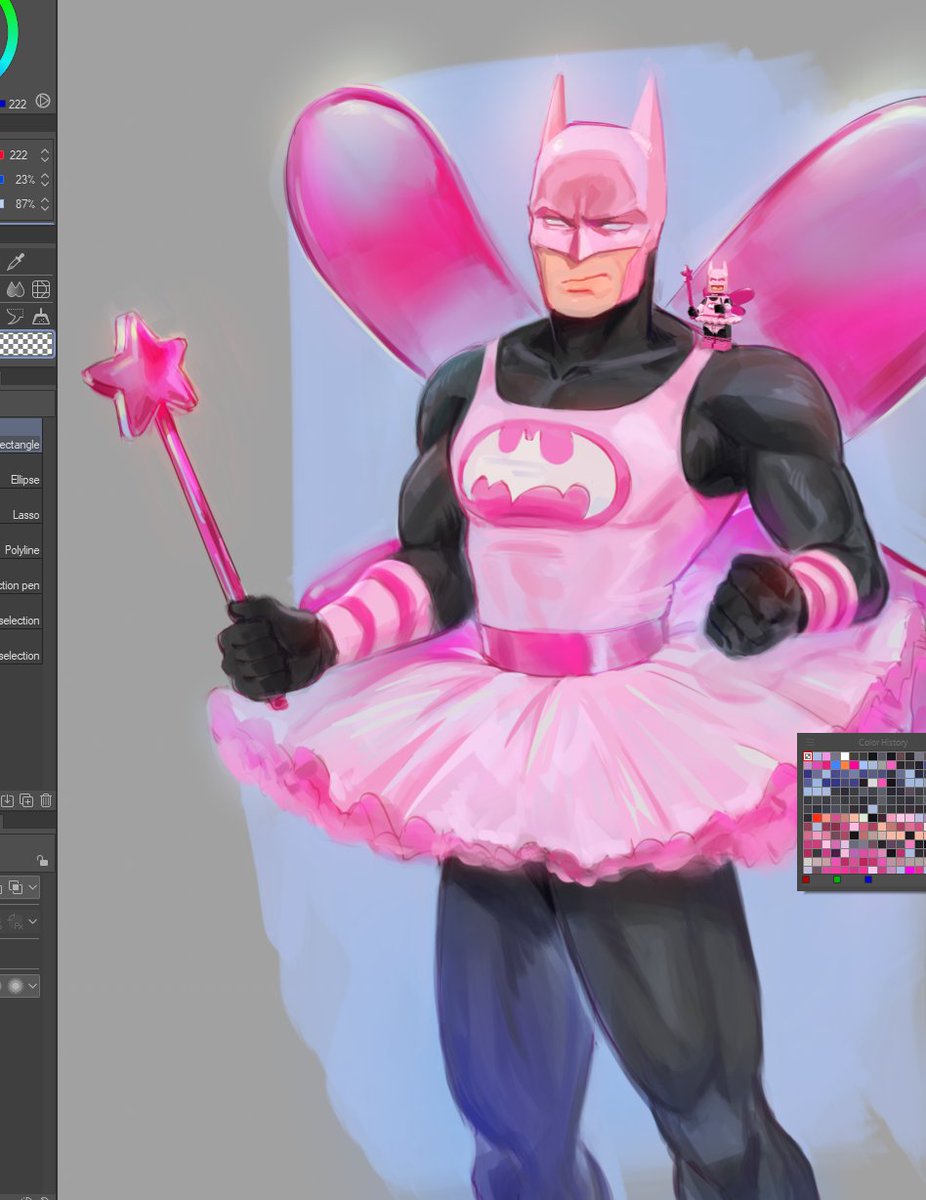
Task: Click the 87% value field
Action: pyautogui.click(x=25, y=204)
